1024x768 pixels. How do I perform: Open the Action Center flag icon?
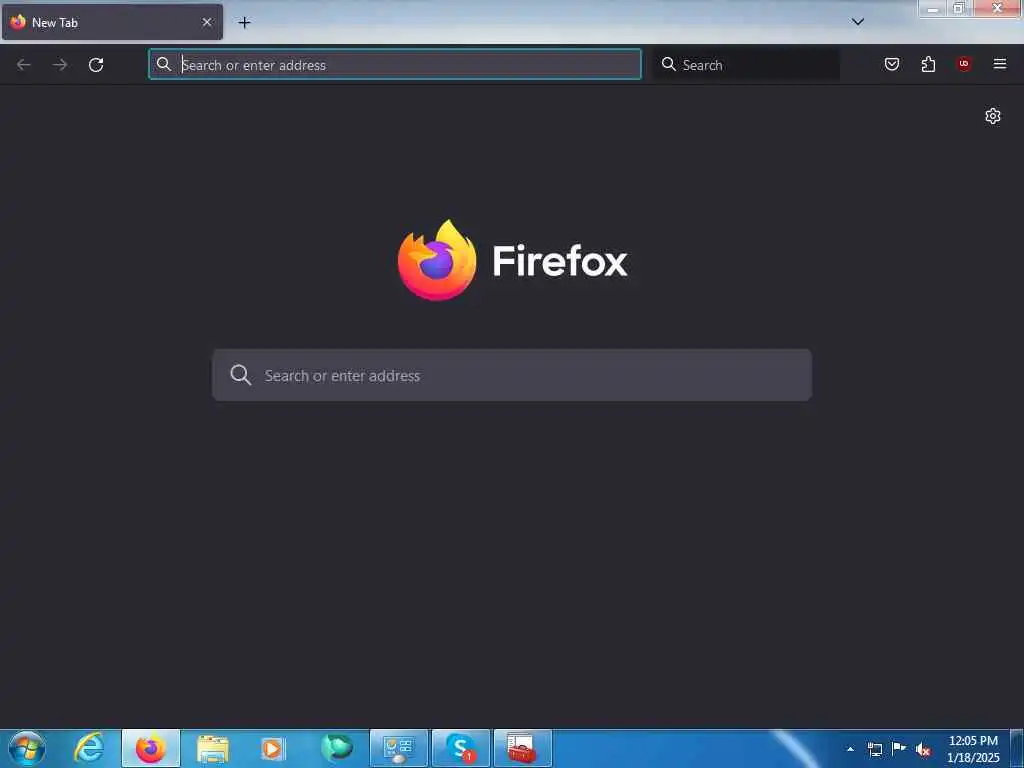899,749
